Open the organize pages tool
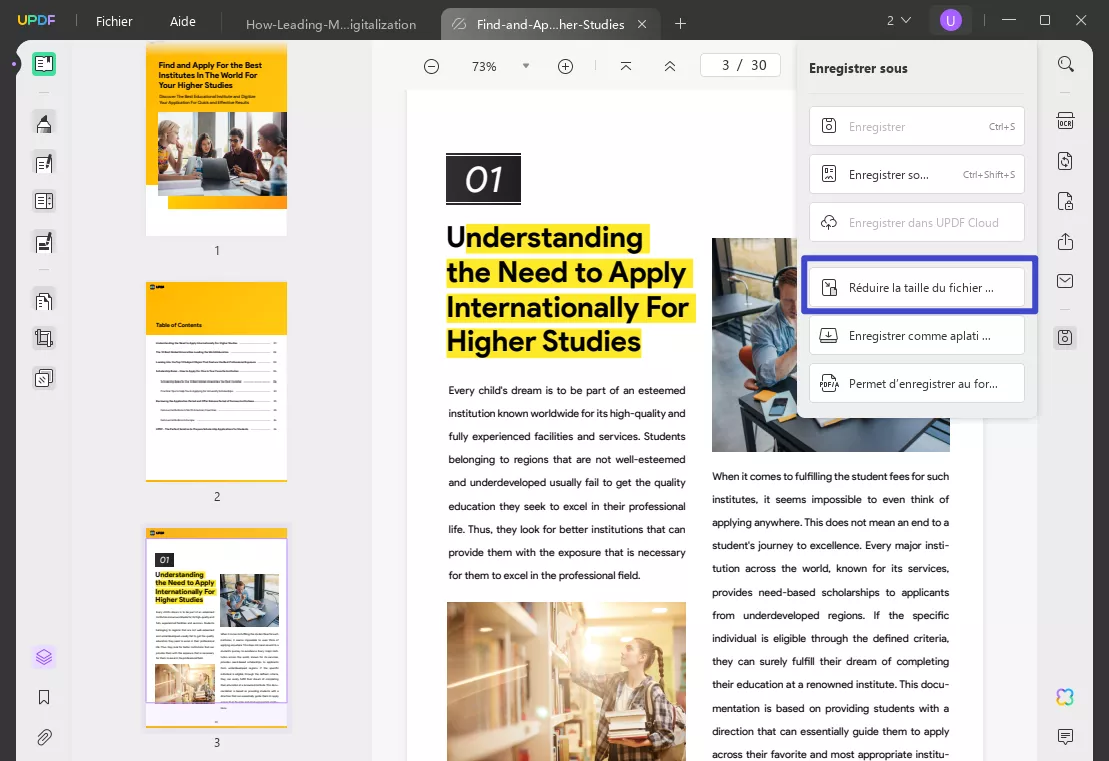Image resolution: width=1109 pixels, height=761 pixels. 42,299
